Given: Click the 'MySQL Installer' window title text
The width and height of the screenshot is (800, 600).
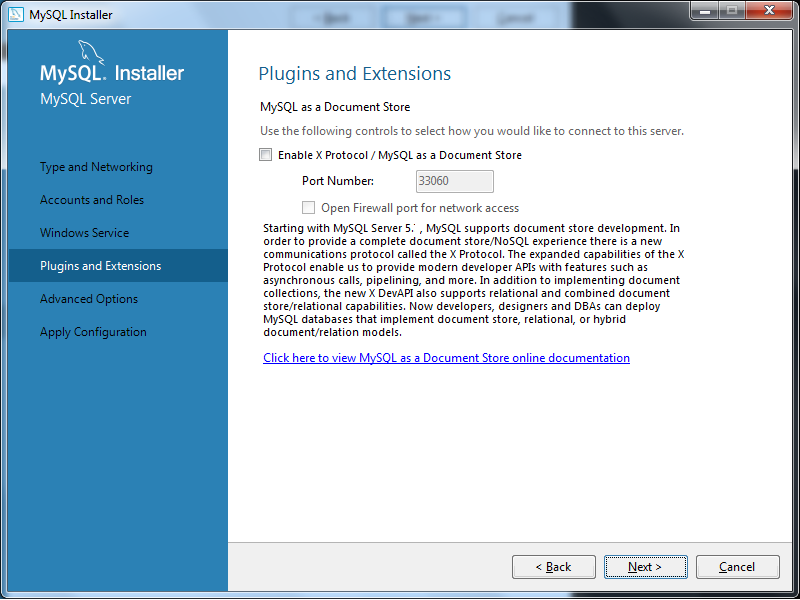Looking at the screenshot, I should coord(71,15).
